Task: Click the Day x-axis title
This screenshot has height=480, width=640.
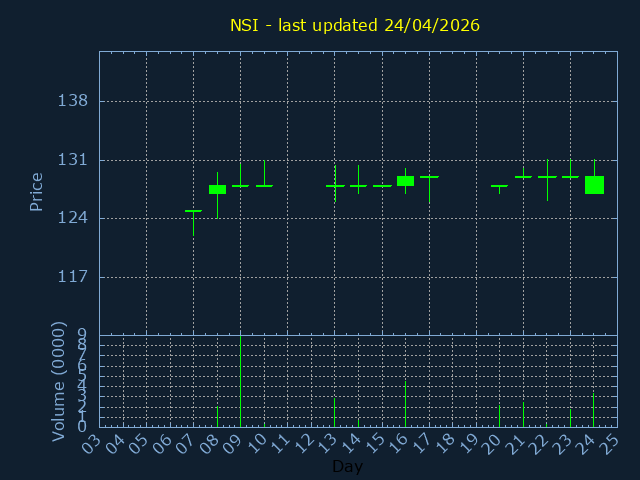Action: [347, 467]
